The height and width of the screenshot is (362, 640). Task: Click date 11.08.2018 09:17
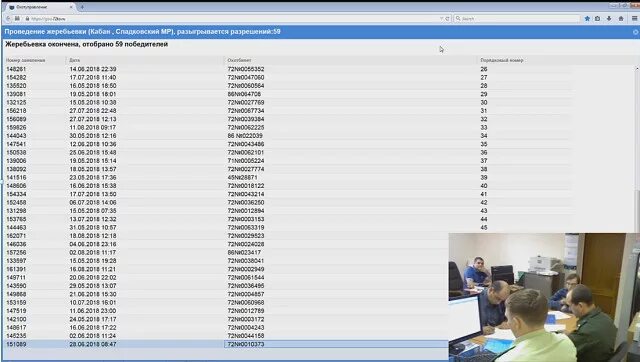[x=93, y=127]
